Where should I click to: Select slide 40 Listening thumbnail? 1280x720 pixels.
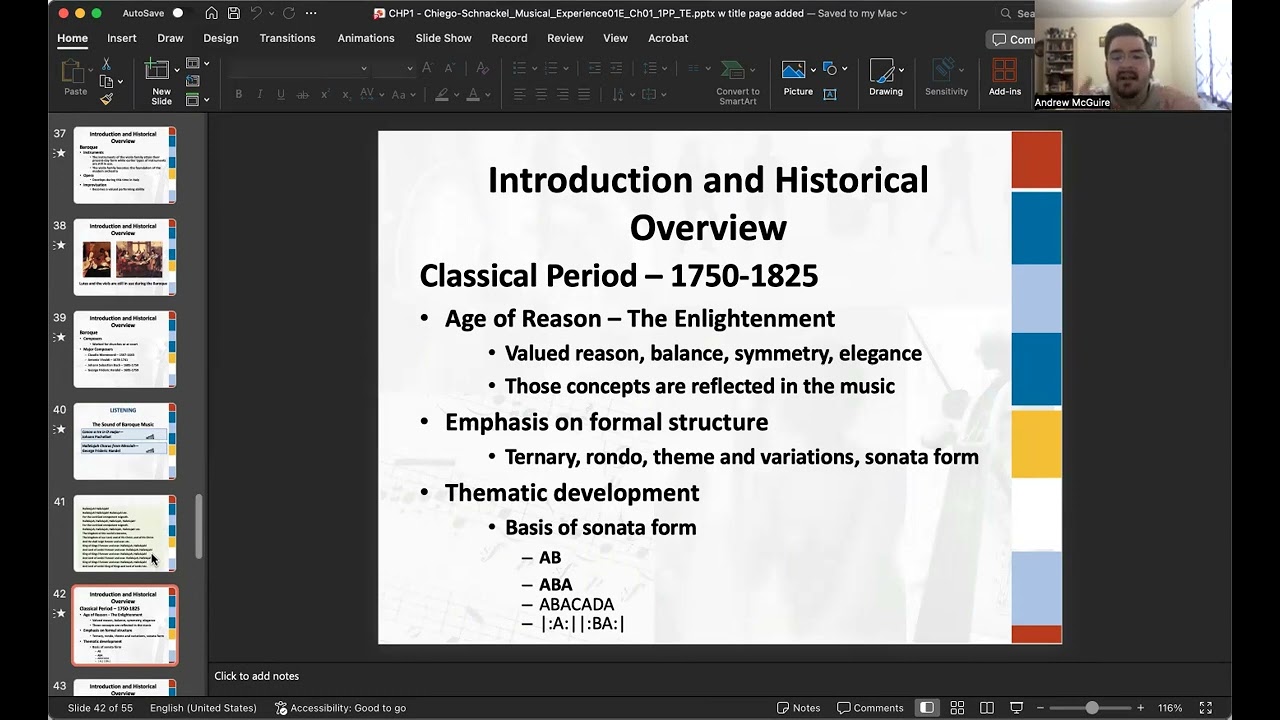click(x=125, y=441)
